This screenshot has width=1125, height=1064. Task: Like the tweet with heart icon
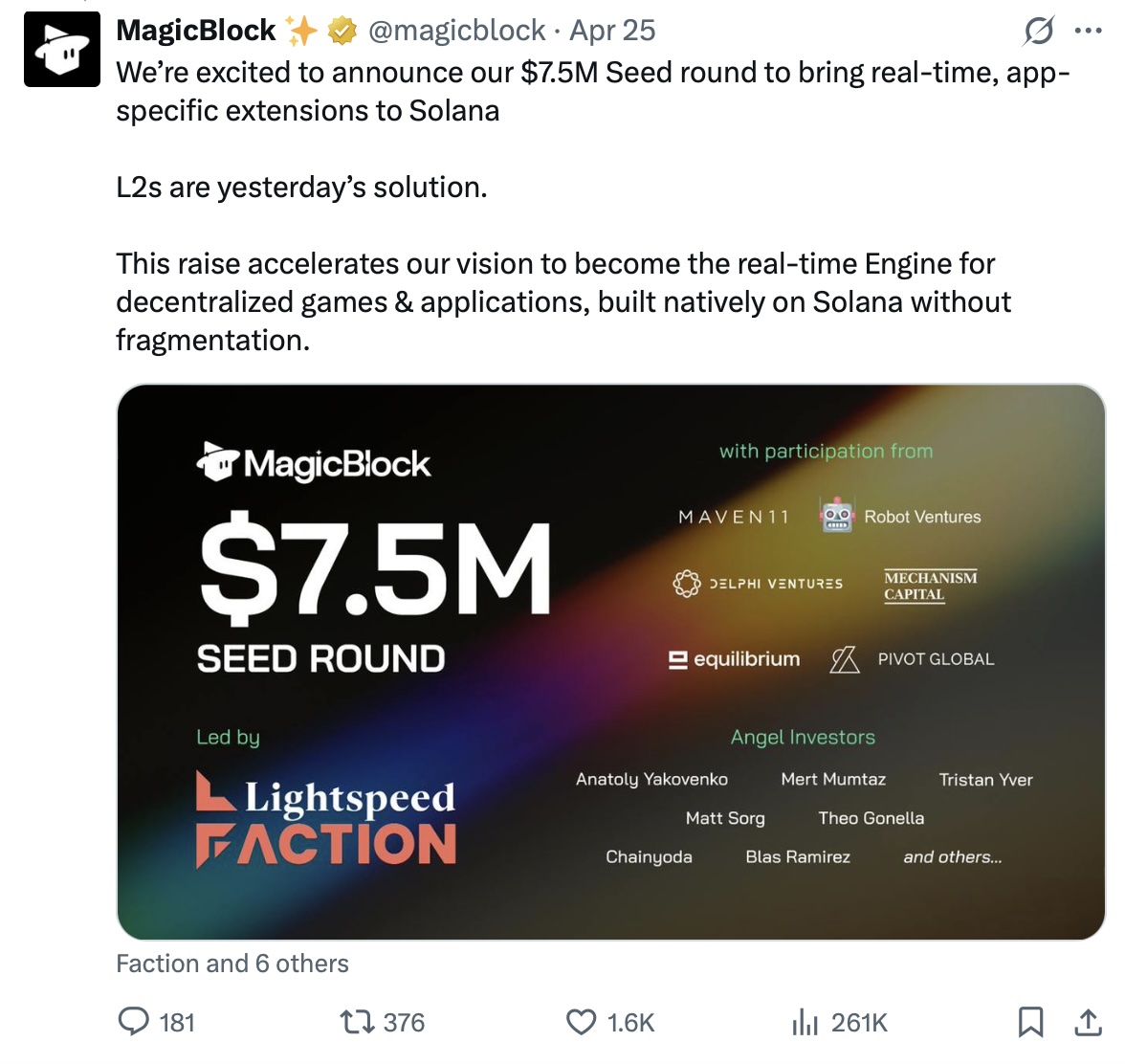pos(581,1022)
